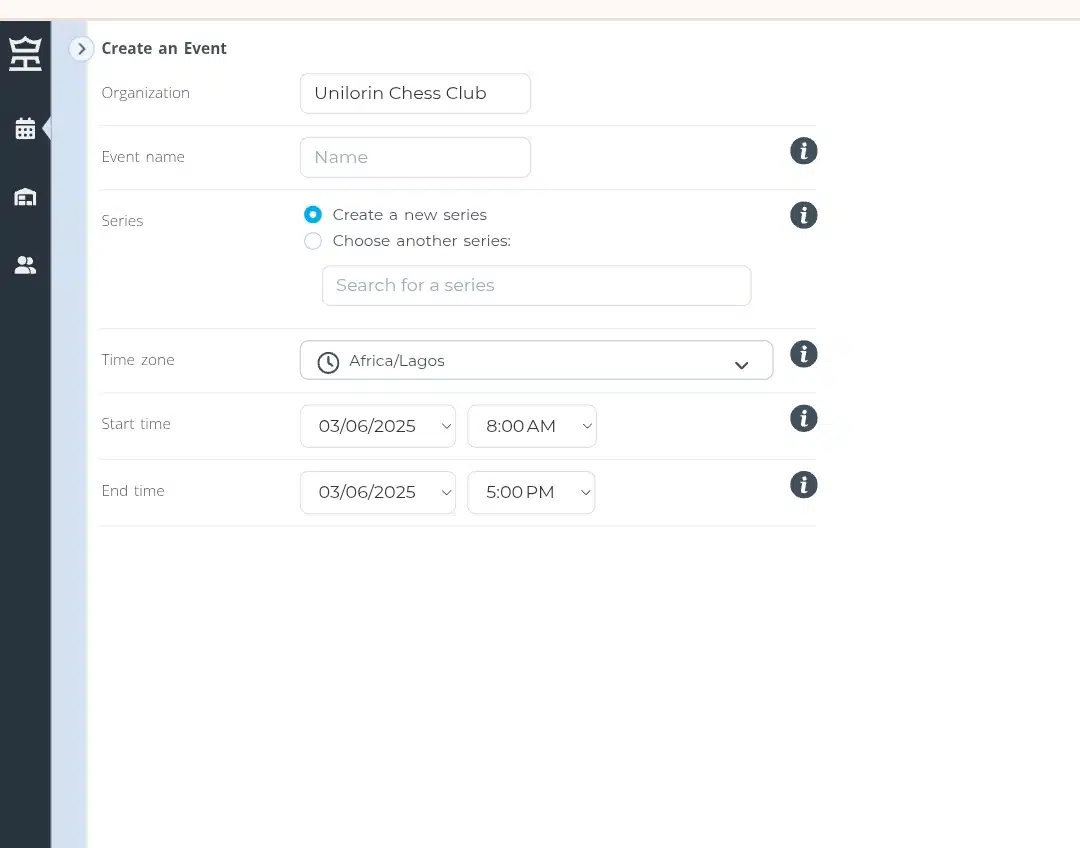This screenshot has width=1080, height=848.
Task: Click the Series label
Action: point(122,221)
